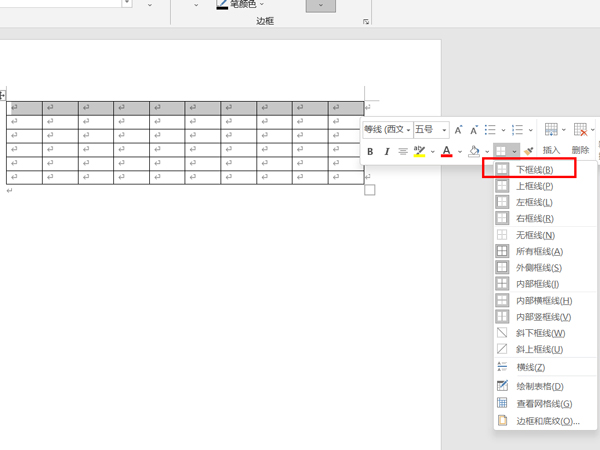
Task: Select 下框线(B) bottom border option
Action: [535, 170]
